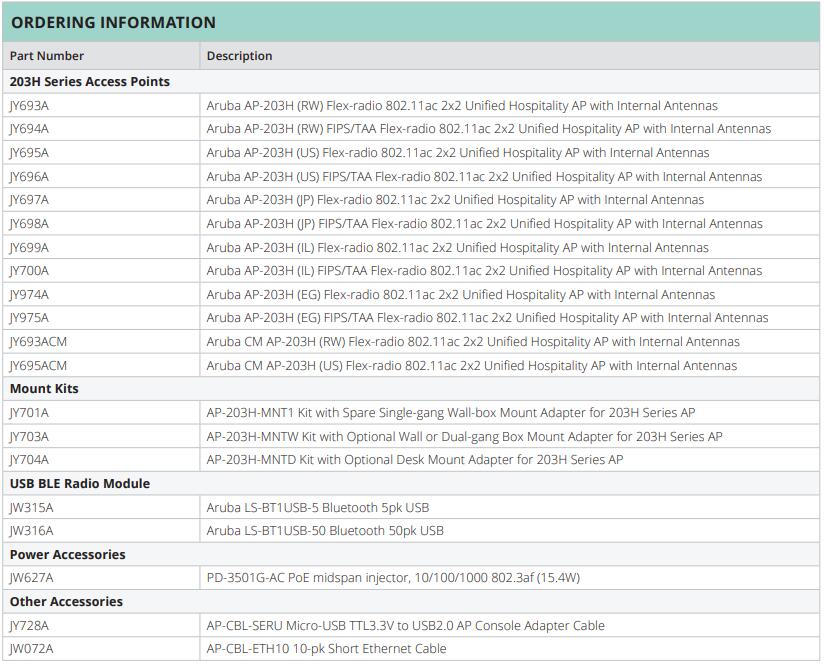Select part number JY695ACM
824x664 pixels.
(x=38, y=366)
